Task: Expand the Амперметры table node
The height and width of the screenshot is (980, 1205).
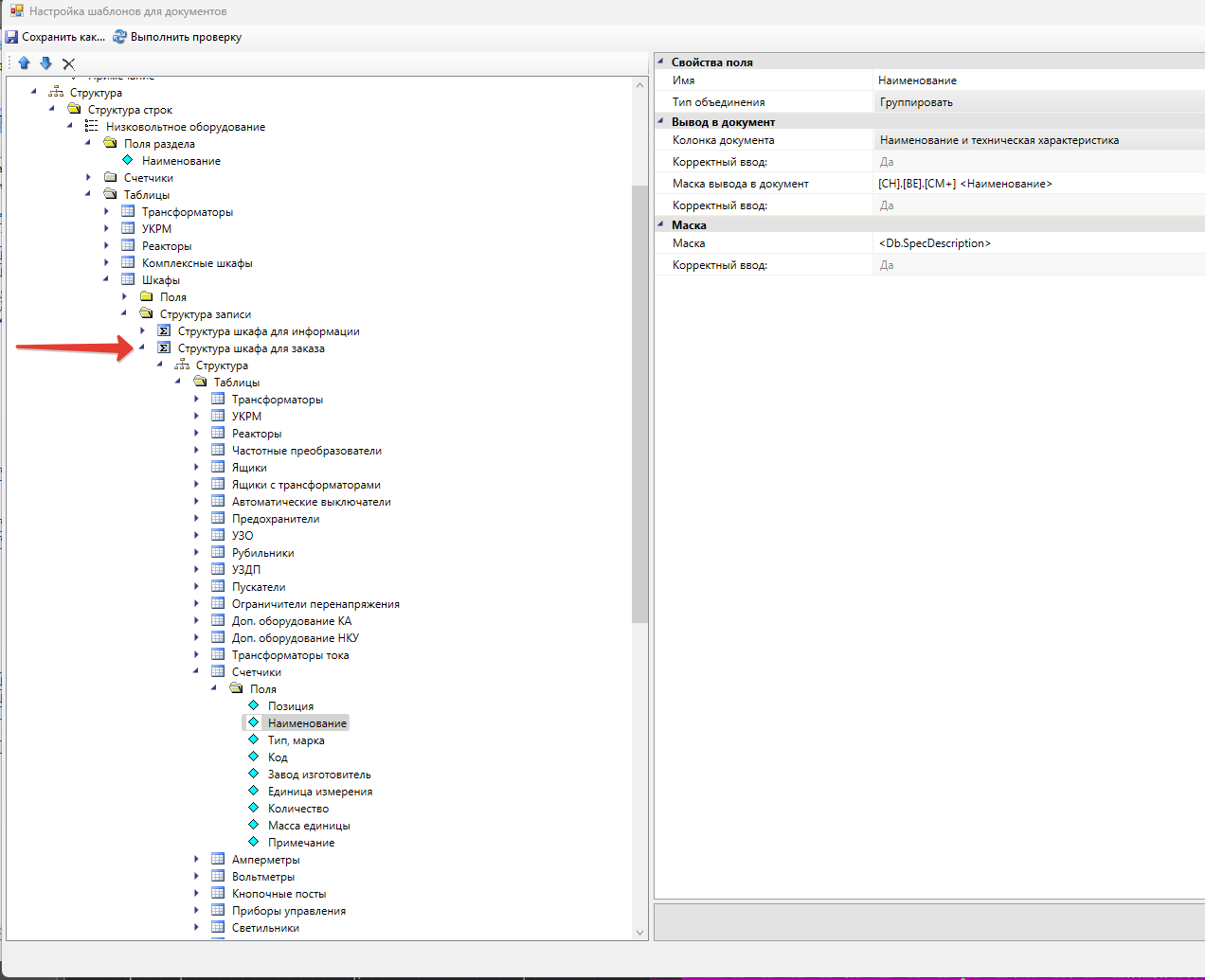Action: 197,860
